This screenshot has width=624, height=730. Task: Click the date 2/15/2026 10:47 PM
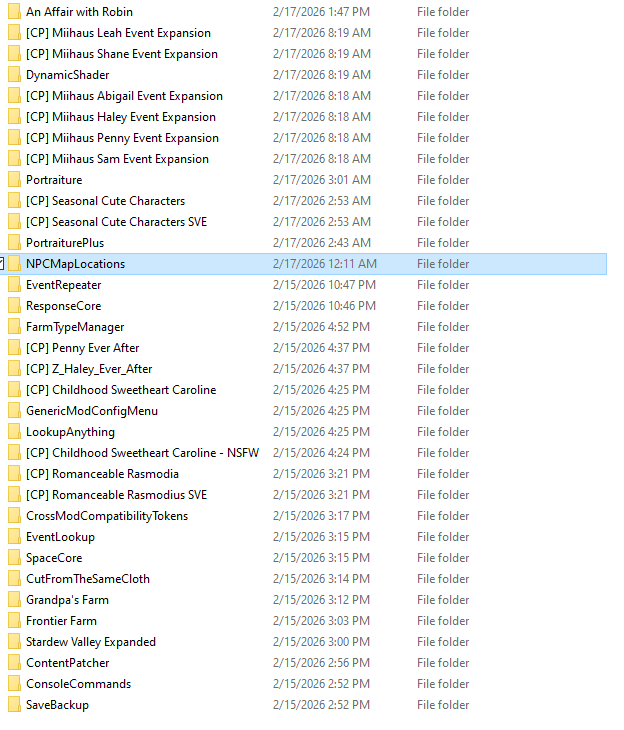(324, 284)
